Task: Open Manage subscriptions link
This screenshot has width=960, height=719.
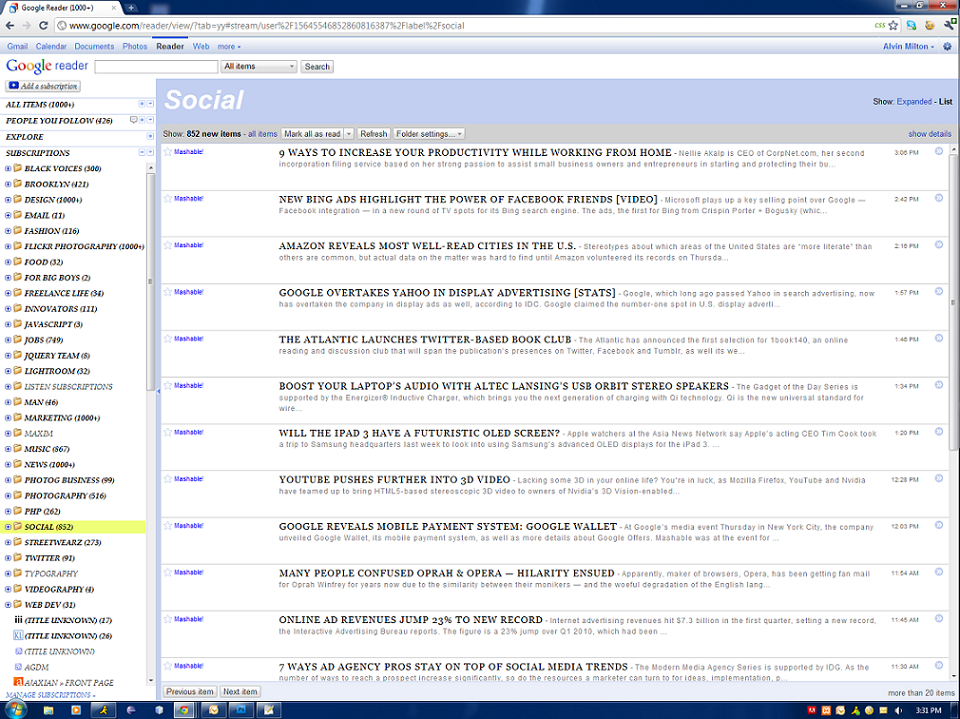Action: (50, 695)
